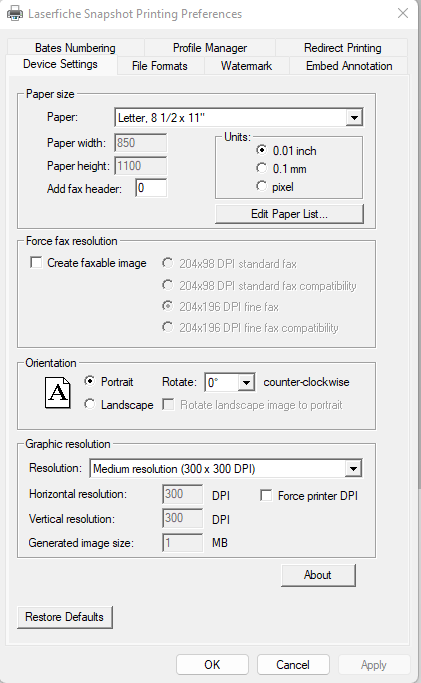Click the Cancel button
The height and width of the screenshot is (683, 421).
click(293, 665)
